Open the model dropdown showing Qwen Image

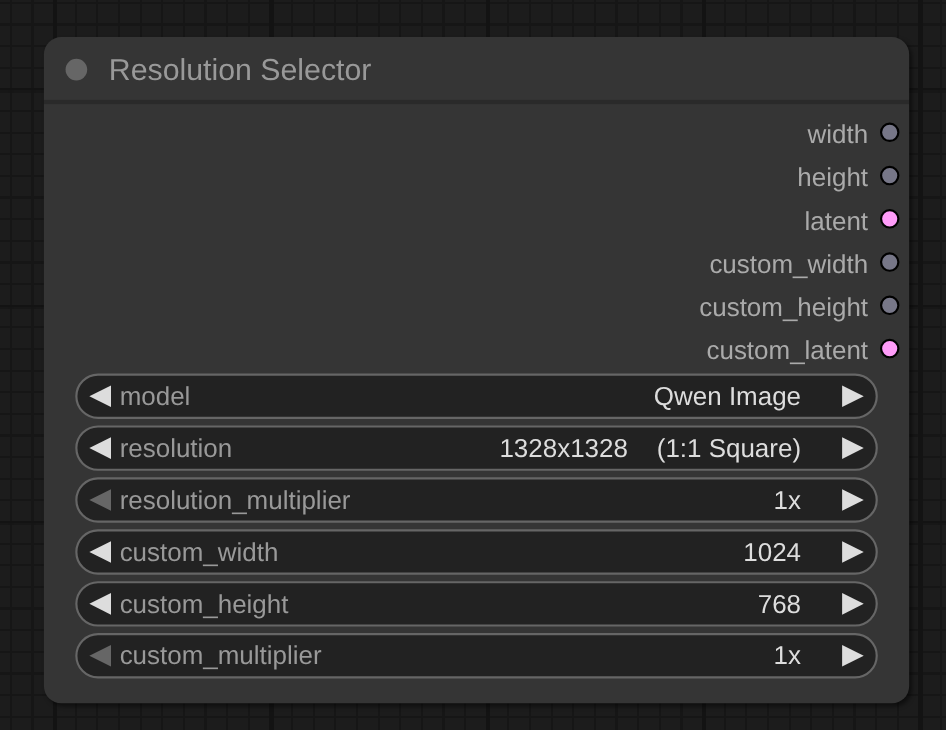pos(476,396)
